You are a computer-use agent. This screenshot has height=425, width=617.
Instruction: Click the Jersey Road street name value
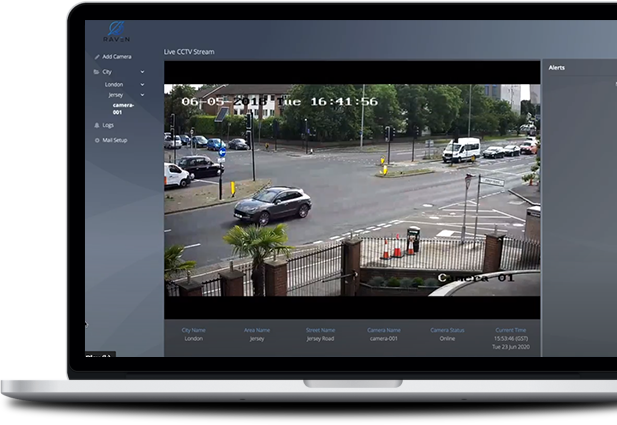tap(322, 339)
